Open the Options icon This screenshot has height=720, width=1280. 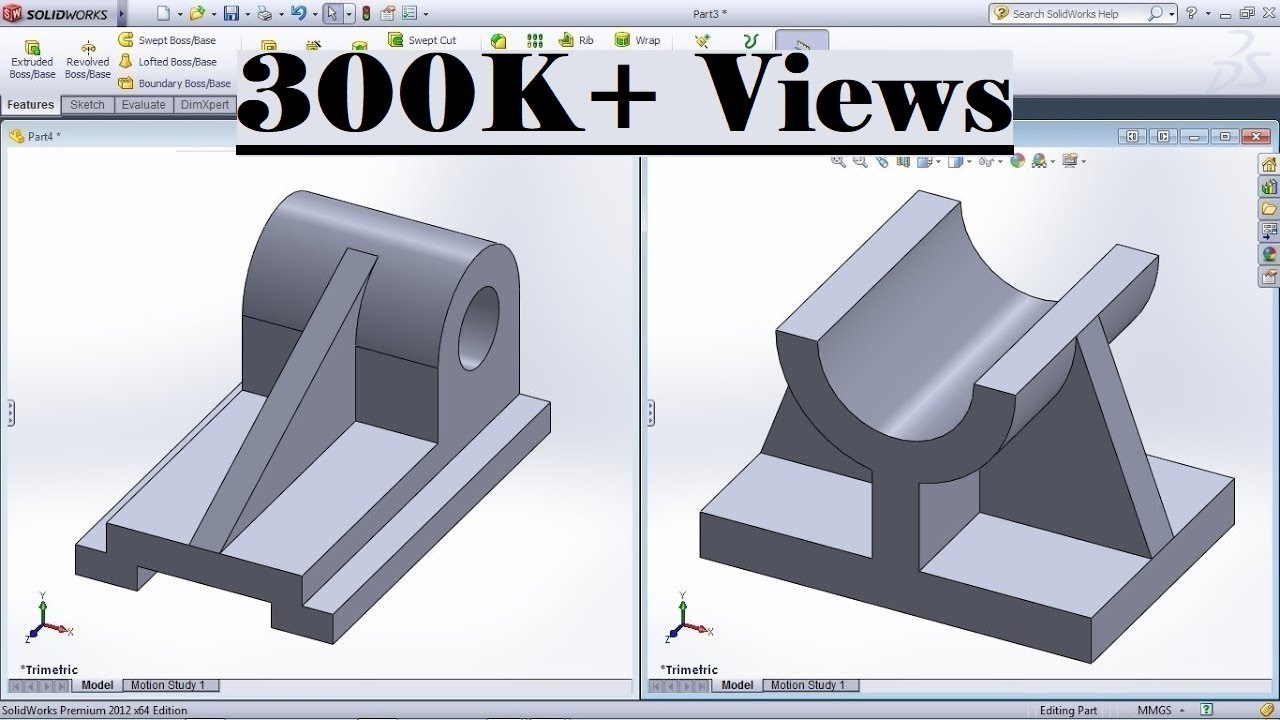click(409, 14)
